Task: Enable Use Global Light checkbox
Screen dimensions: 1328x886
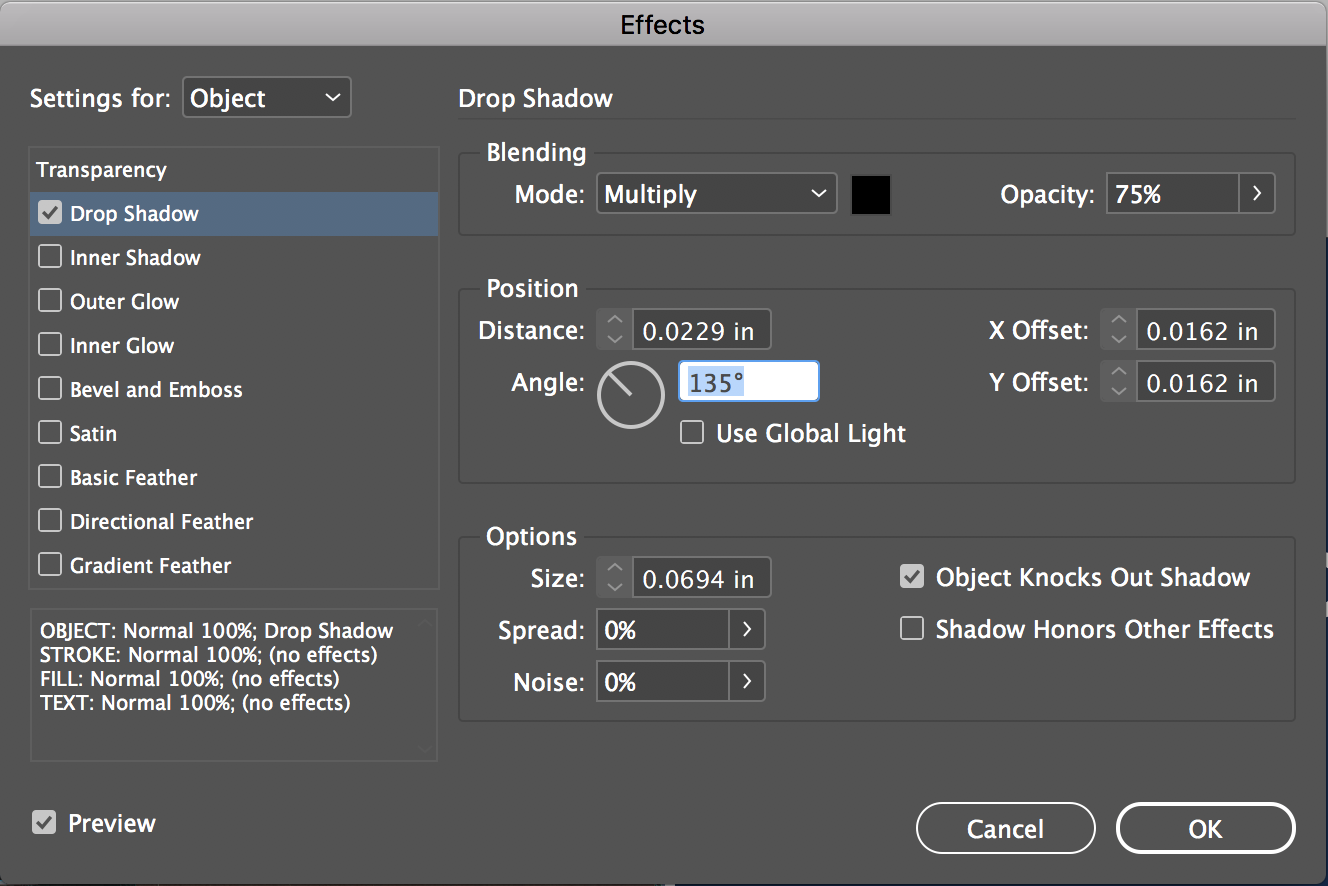Action: 691,433
